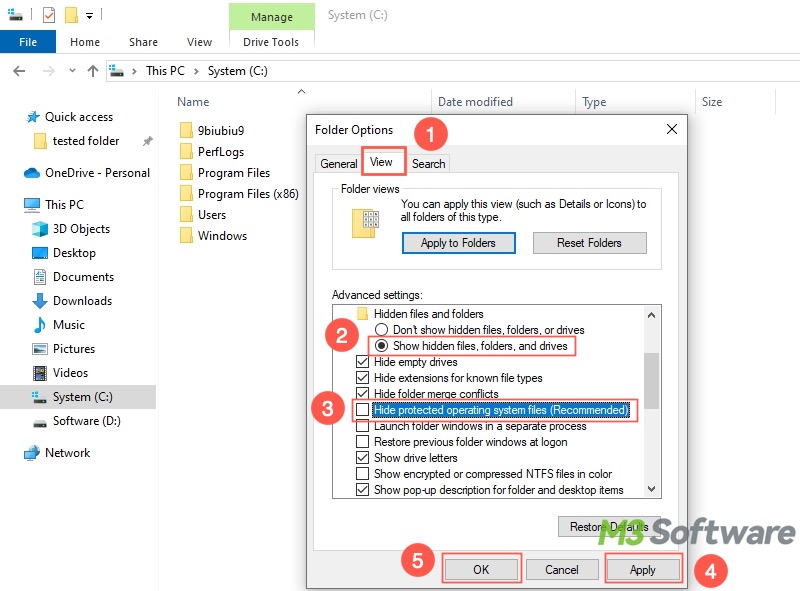Screen dimensions: 800x591
Task: Open the Downloads folder in sidebar
Action: tap(84, 300)
